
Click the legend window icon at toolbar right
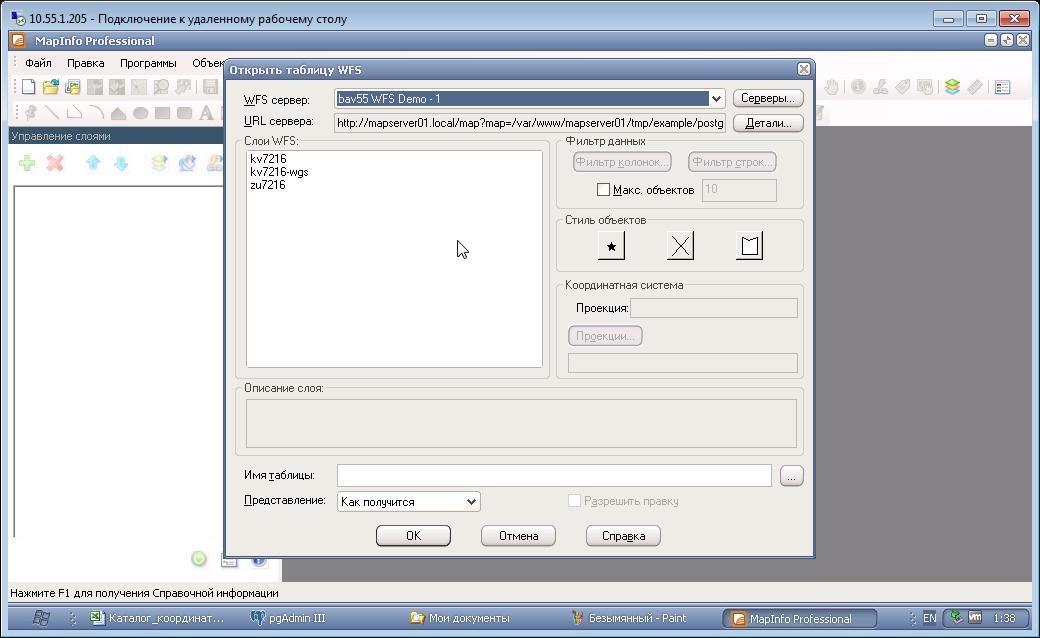pyautogui.click(x=1002, y=87)
